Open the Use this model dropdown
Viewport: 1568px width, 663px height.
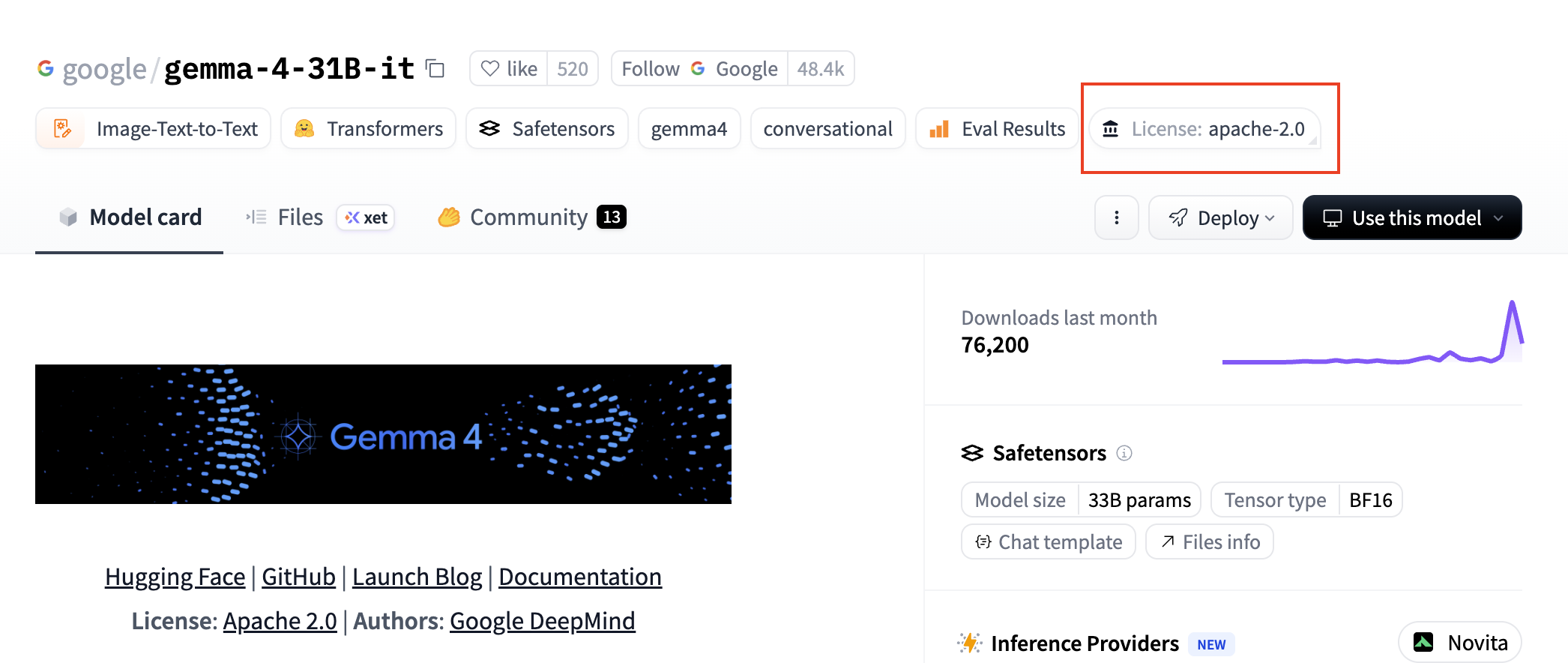[1412, 217]
